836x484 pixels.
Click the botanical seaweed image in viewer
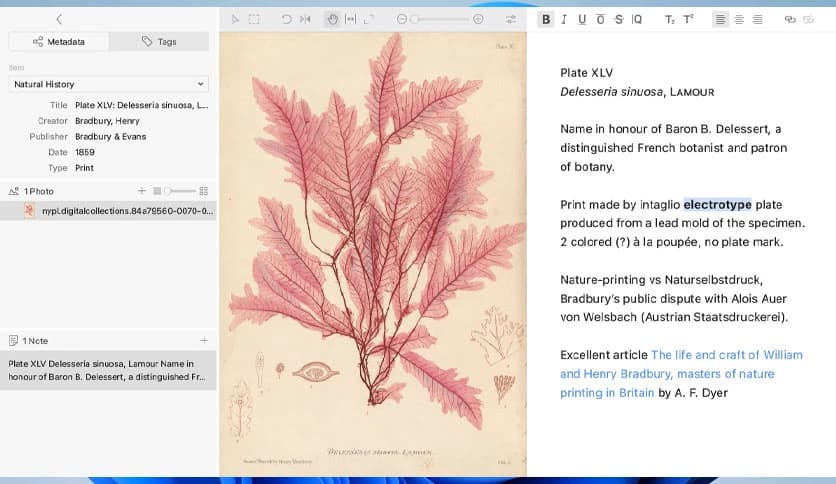(x=373, y=254)
